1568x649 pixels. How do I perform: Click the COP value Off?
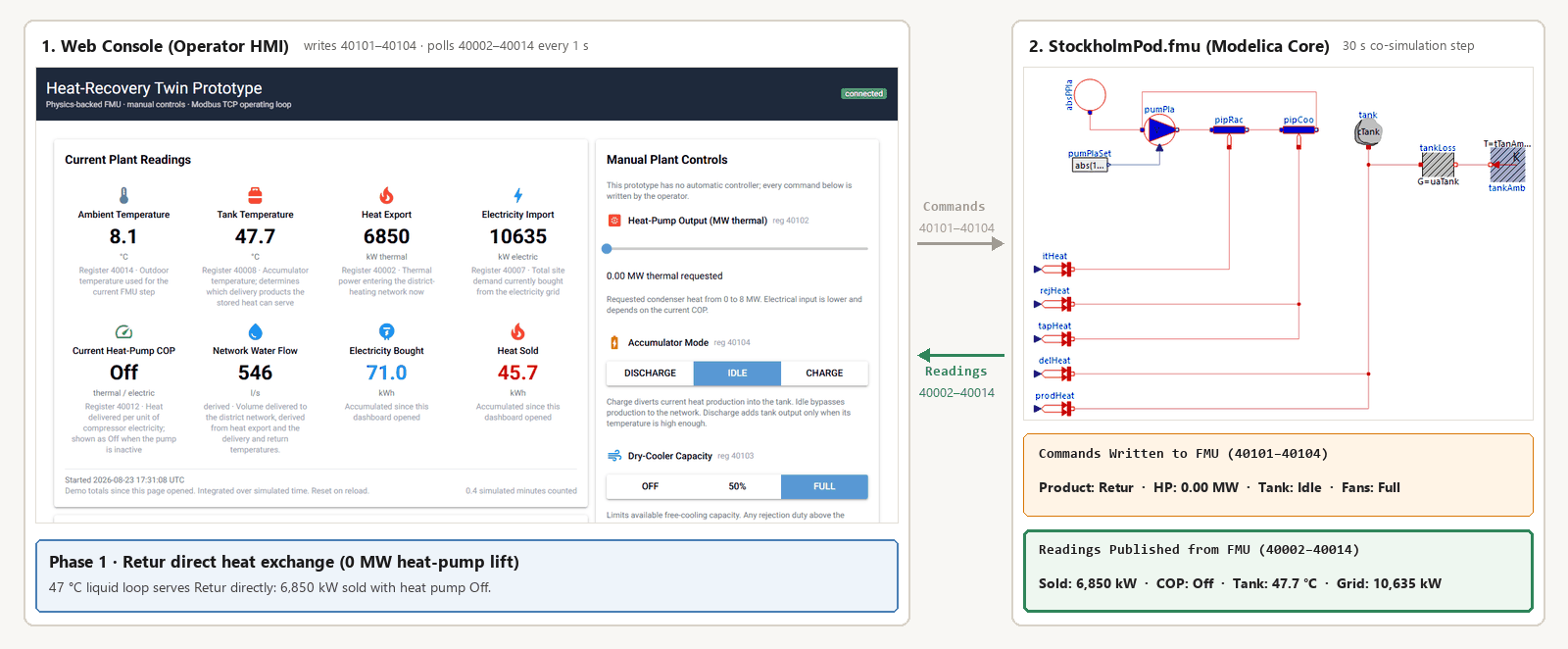(x=123, y=373)
